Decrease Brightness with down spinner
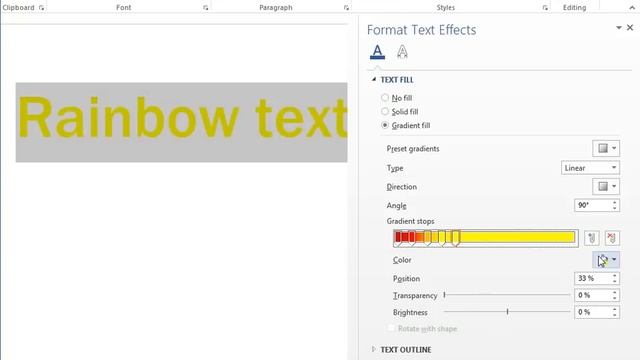 [615, 315]
